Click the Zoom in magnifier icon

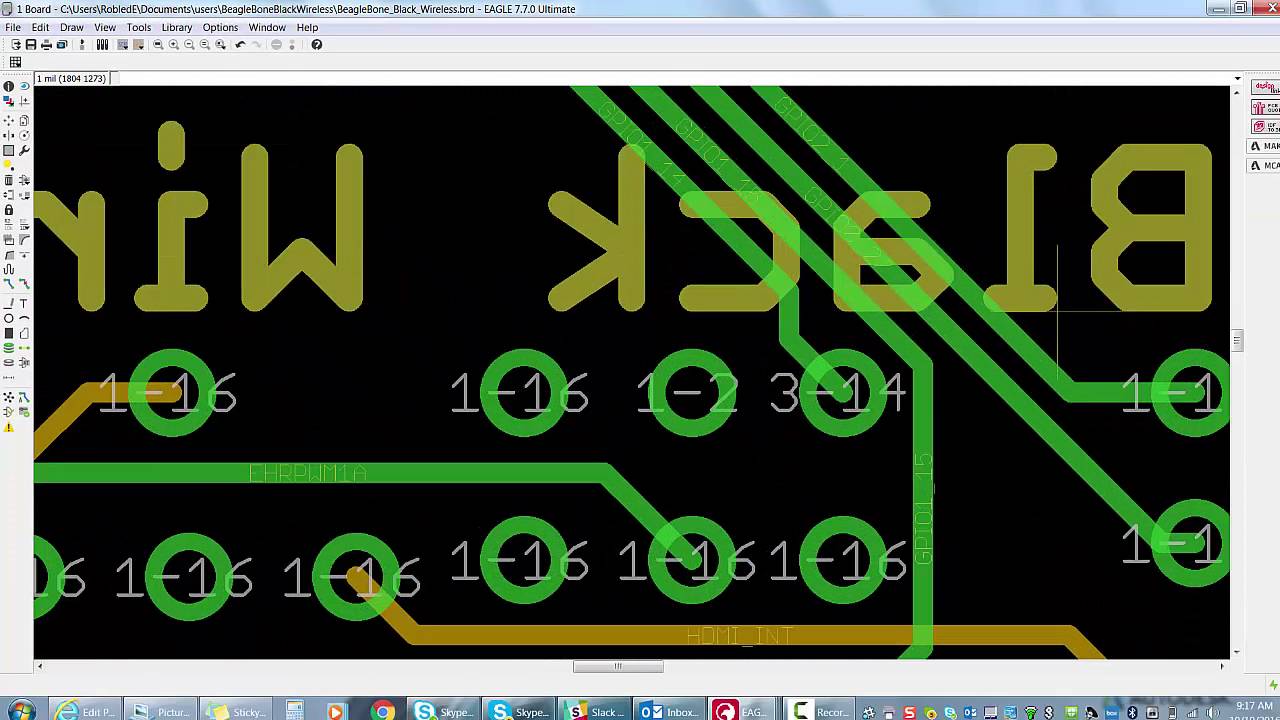[174, 45]
